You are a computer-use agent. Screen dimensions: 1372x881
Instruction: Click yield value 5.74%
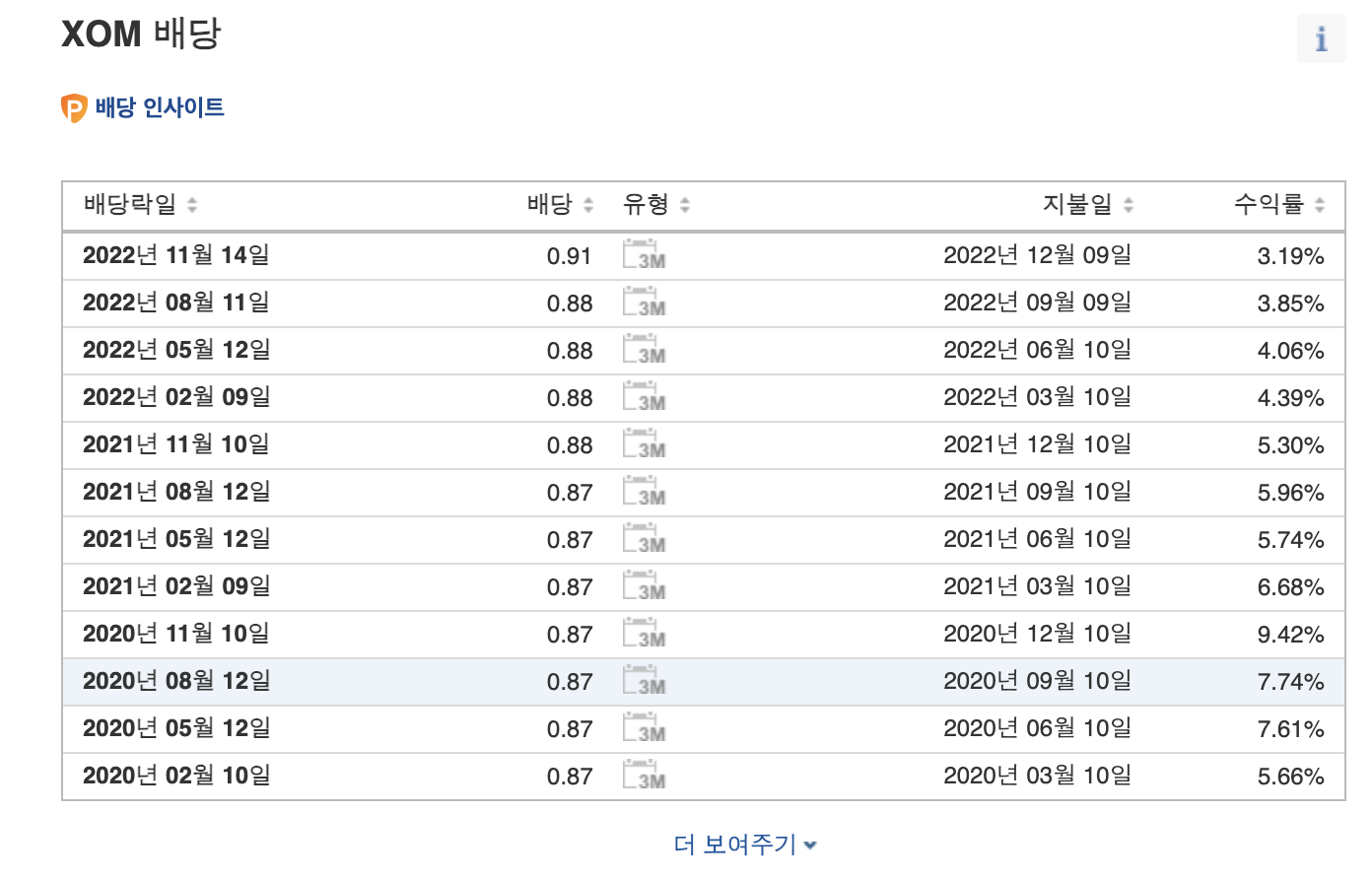(x=1290, y=540)
